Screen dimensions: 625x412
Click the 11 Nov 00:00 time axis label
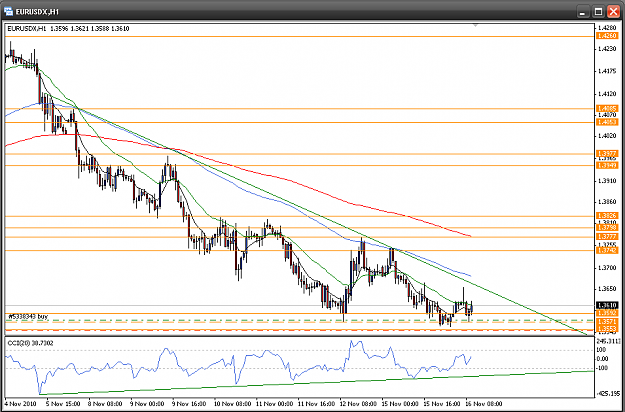click(275, 403)
